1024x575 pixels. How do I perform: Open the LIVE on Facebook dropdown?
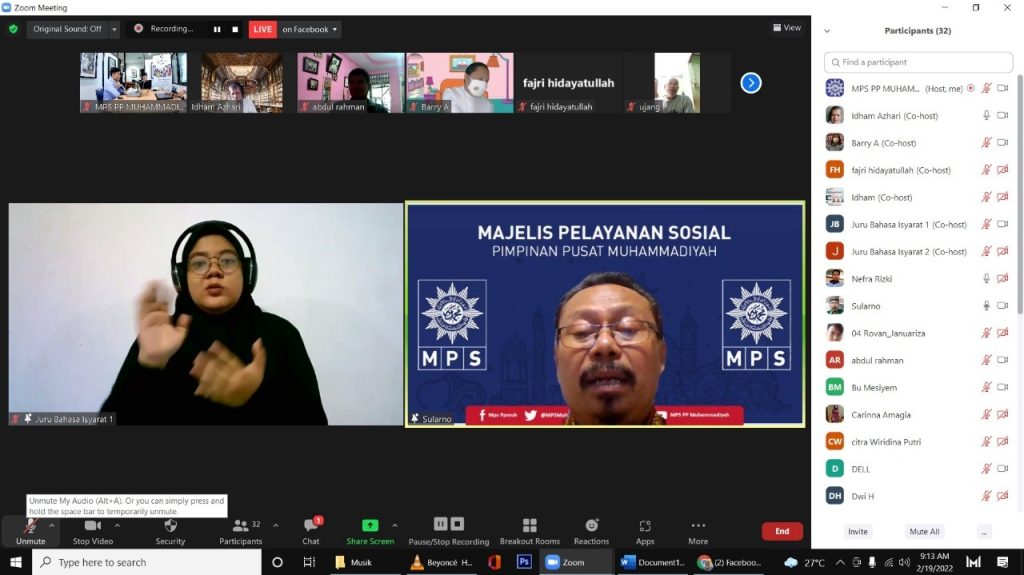click(309, 29)
